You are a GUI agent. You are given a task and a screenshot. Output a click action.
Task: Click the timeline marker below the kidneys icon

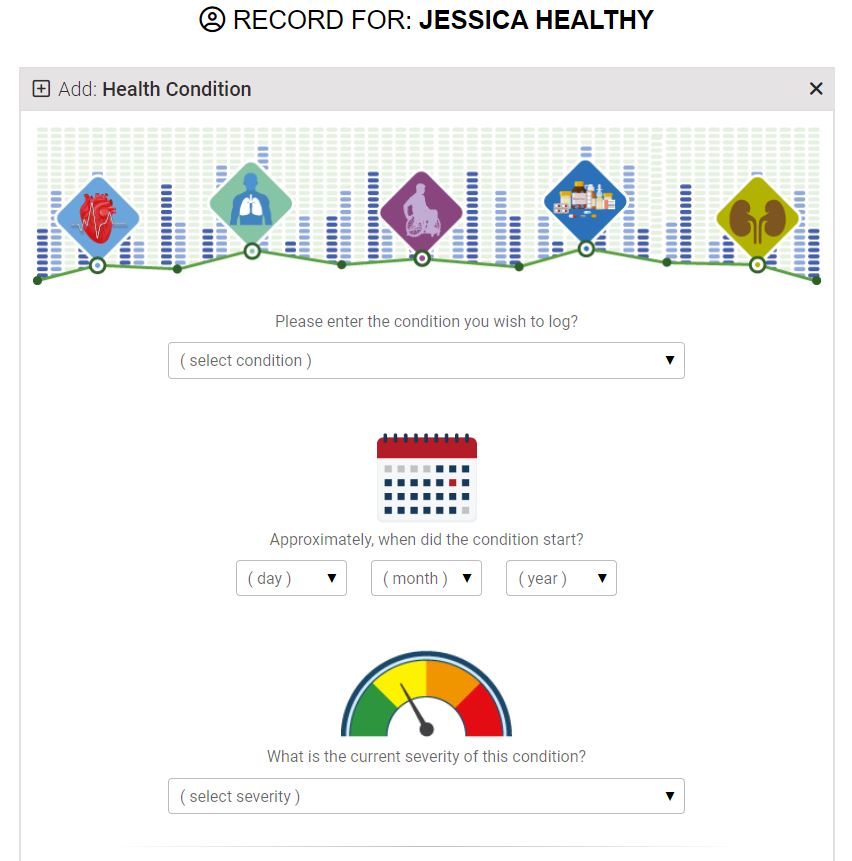coord(758,265)
